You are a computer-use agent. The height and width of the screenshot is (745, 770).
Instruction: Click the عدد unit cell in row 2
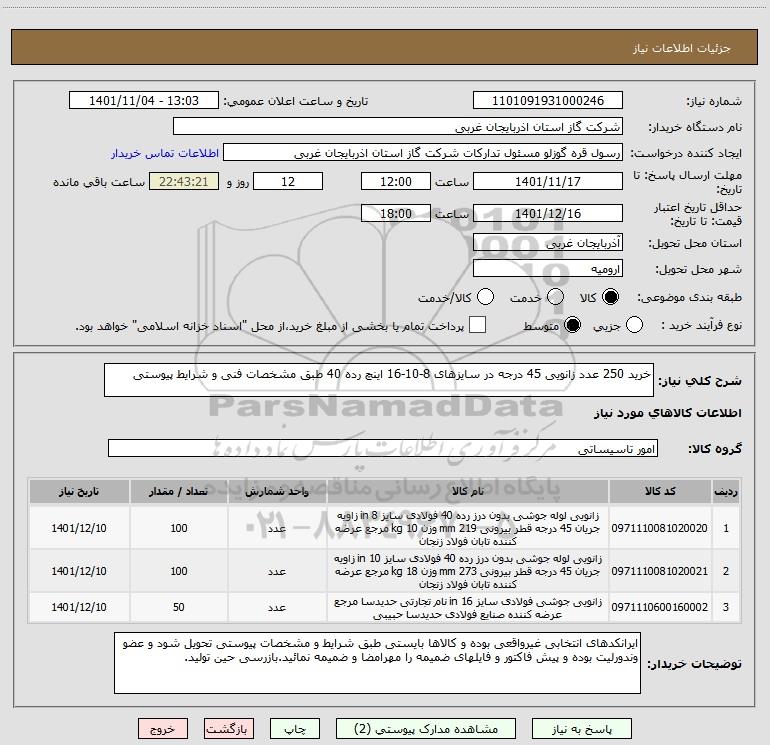point(277,572)
